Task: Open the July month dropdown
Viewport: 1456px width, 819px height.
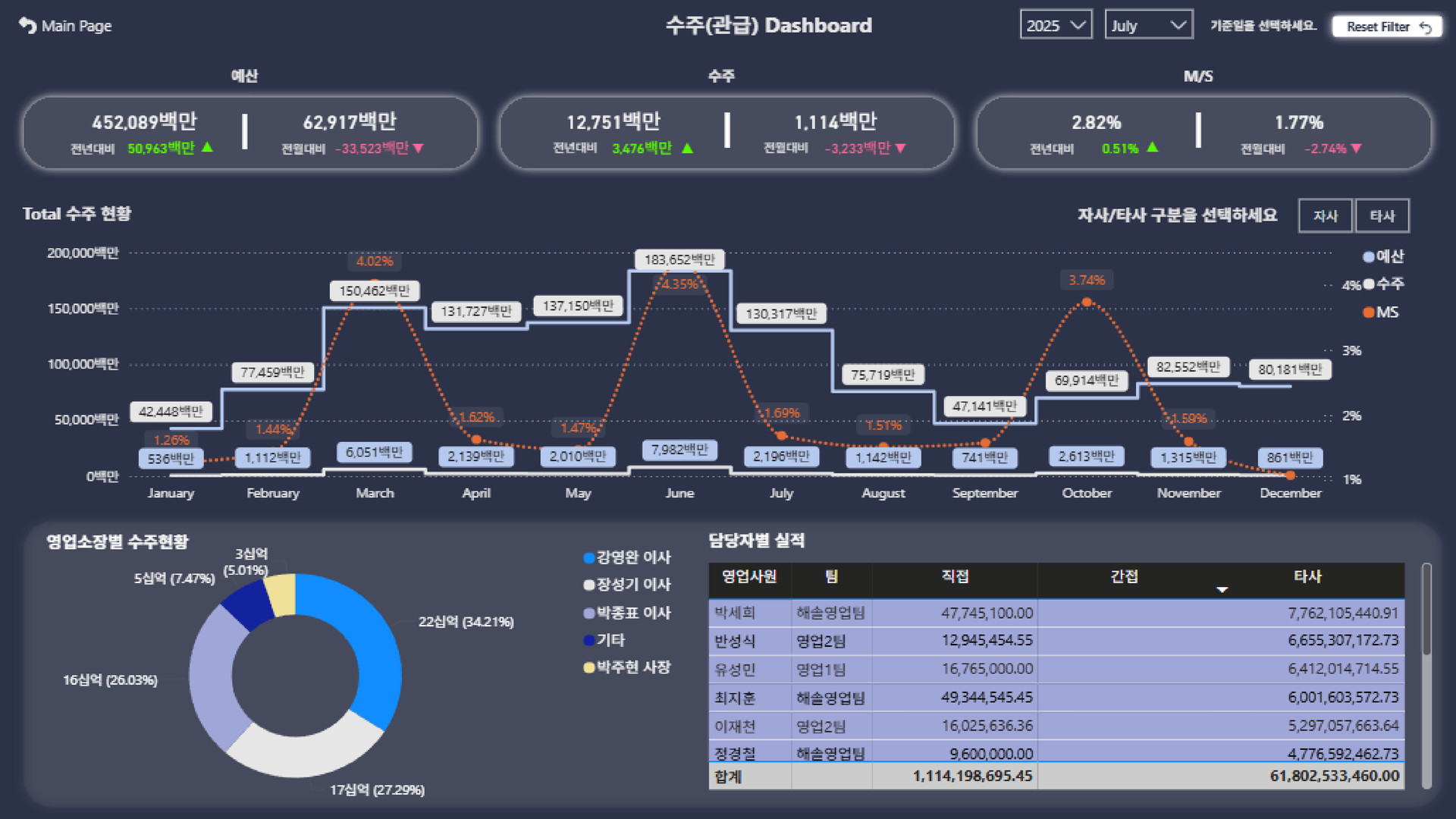Action: point(1148,26)
